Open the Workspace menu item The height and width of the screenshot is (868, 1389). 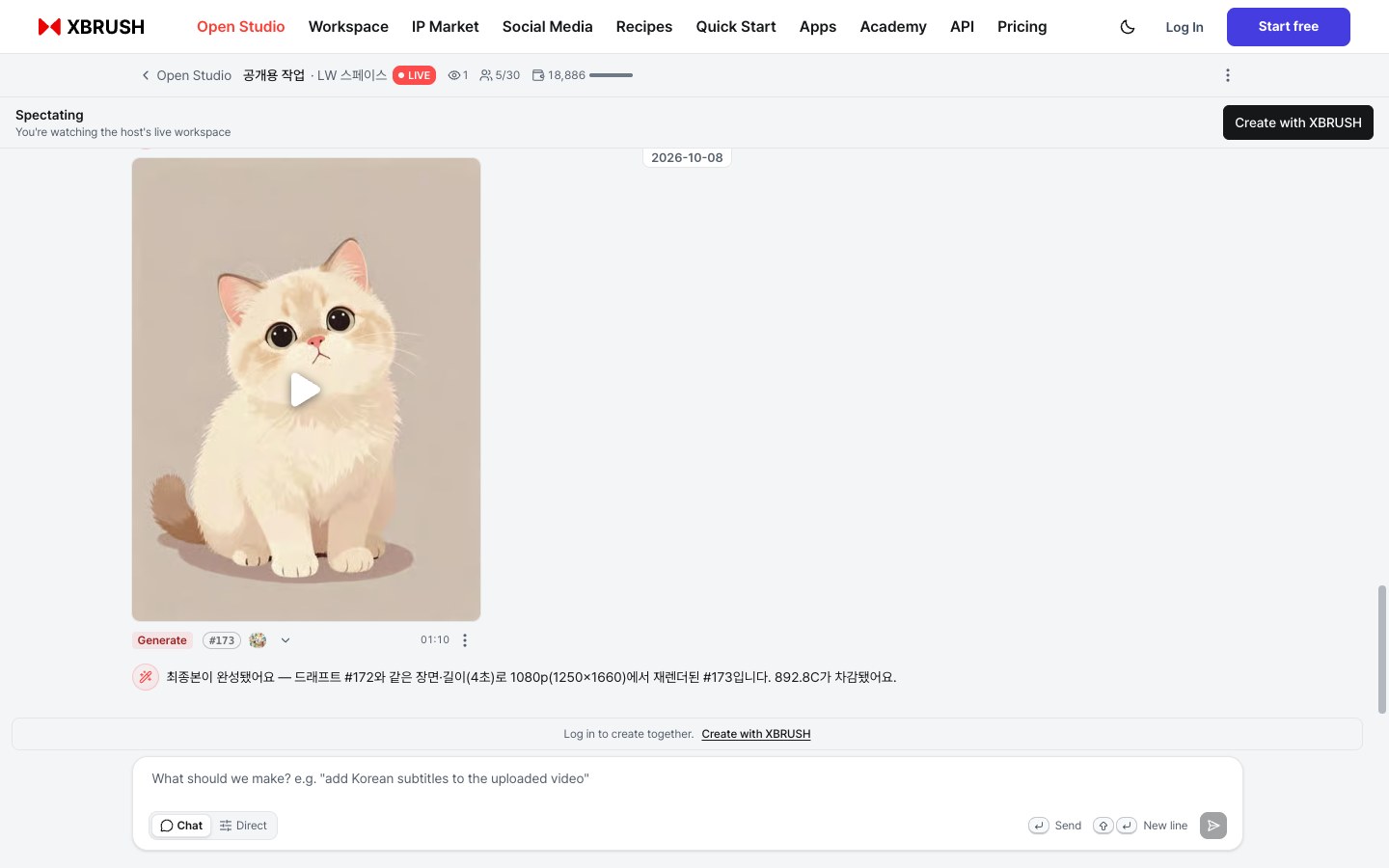point(348,27)
